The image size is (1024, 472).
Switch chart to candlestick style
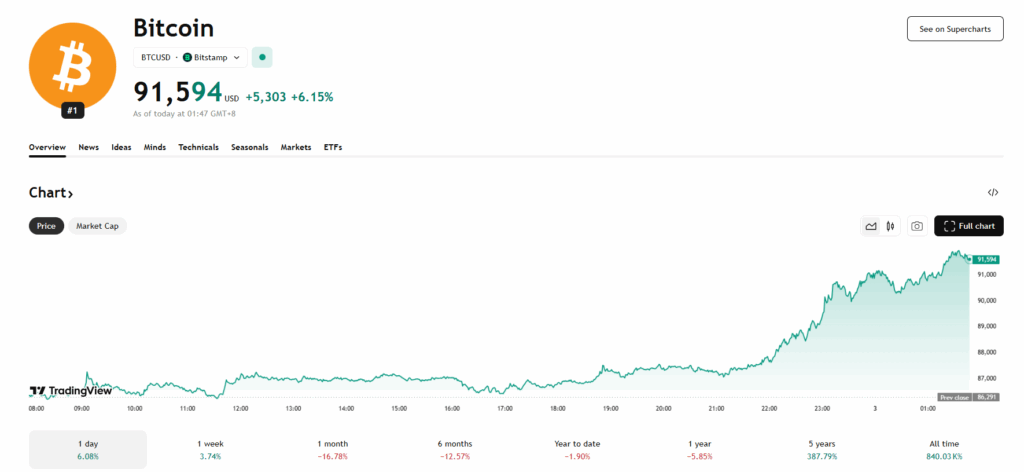click(888, 226)
